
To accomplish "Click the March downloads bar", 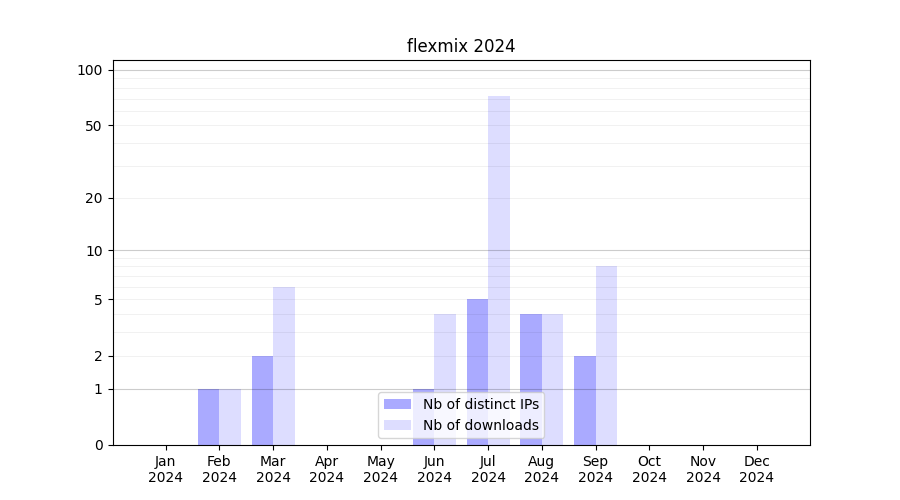I will click(284, 365).
